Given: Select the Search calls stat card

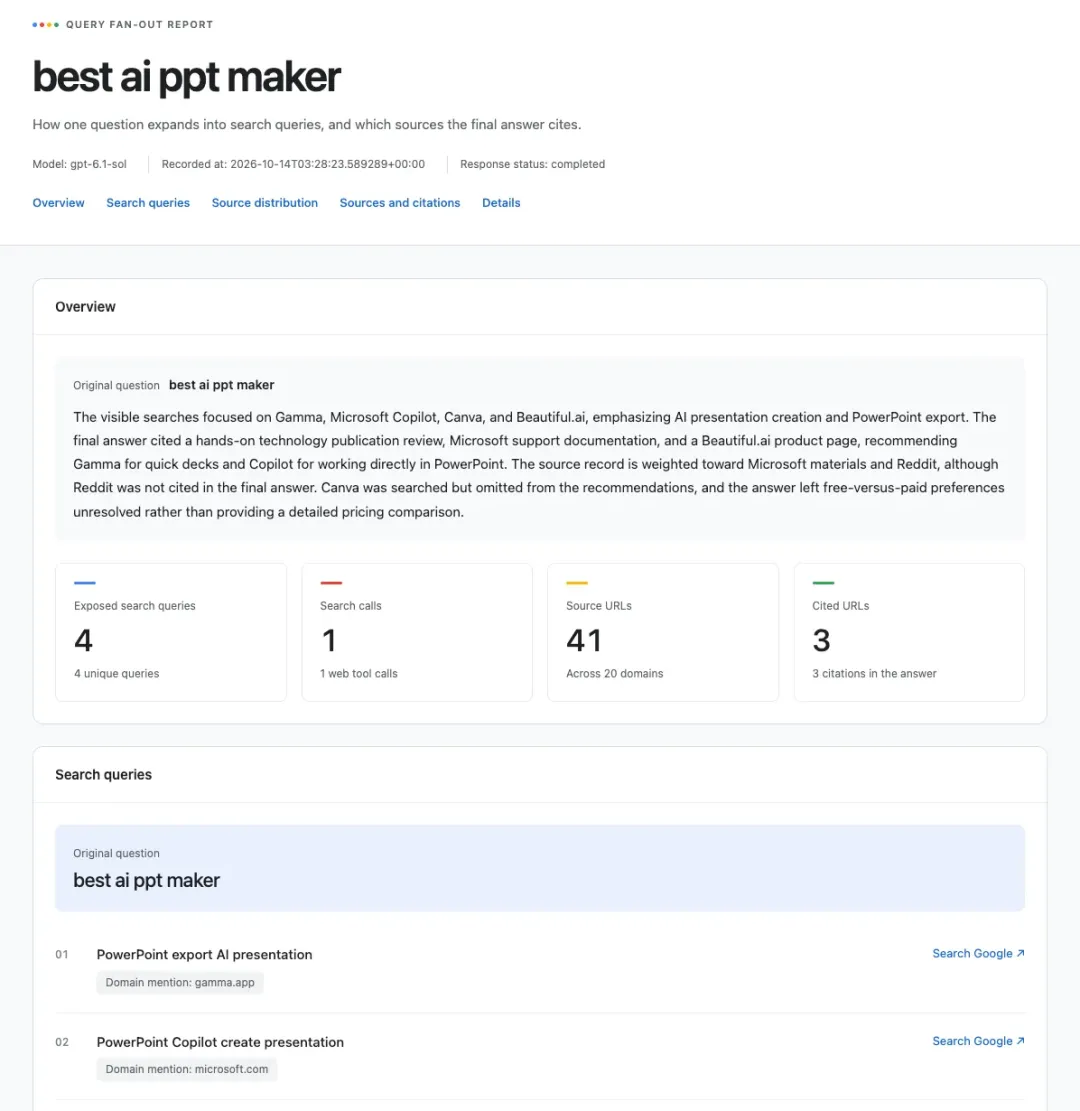Looking at the screenshot, I should 417,632.
